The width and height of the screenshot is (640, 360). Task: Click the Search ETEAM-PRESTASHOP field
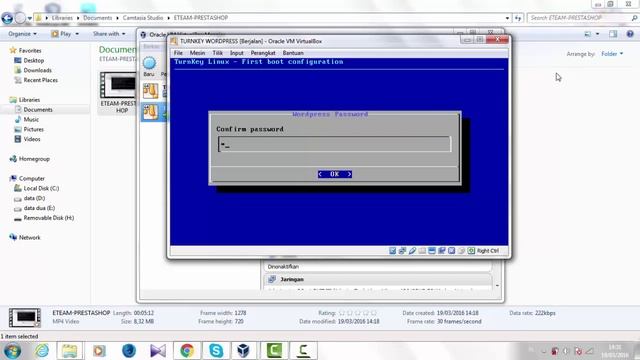click(578, 18)
